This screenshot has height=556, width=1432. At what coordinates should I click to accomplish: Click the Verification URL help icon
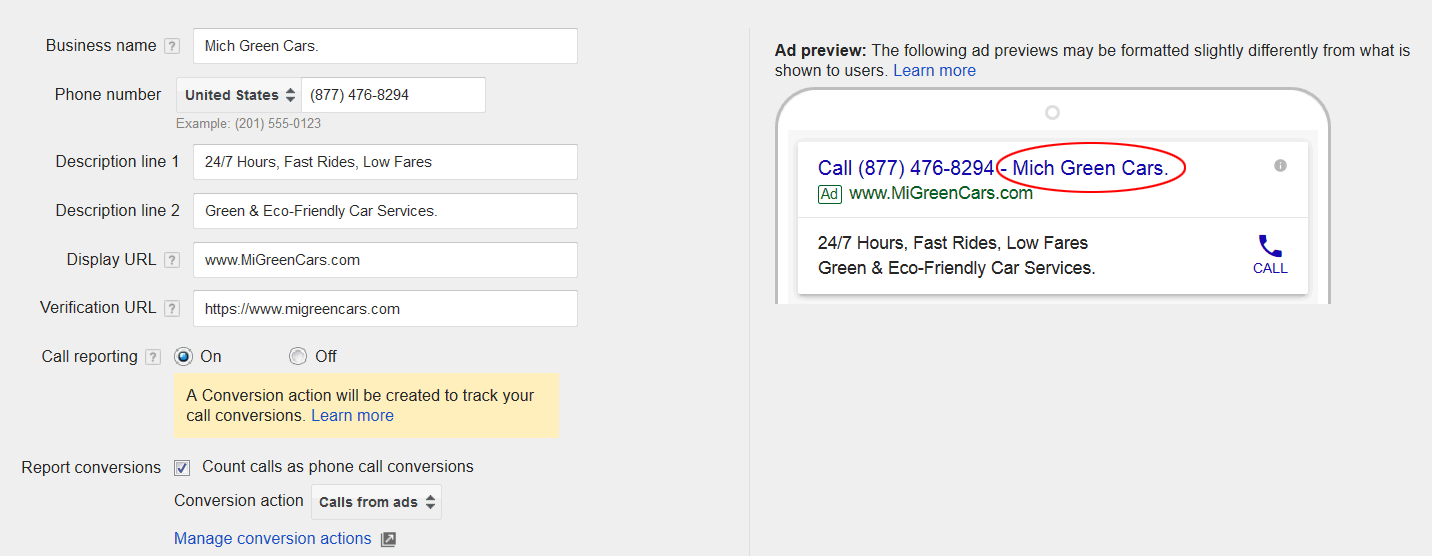click(x=172, y=308)
